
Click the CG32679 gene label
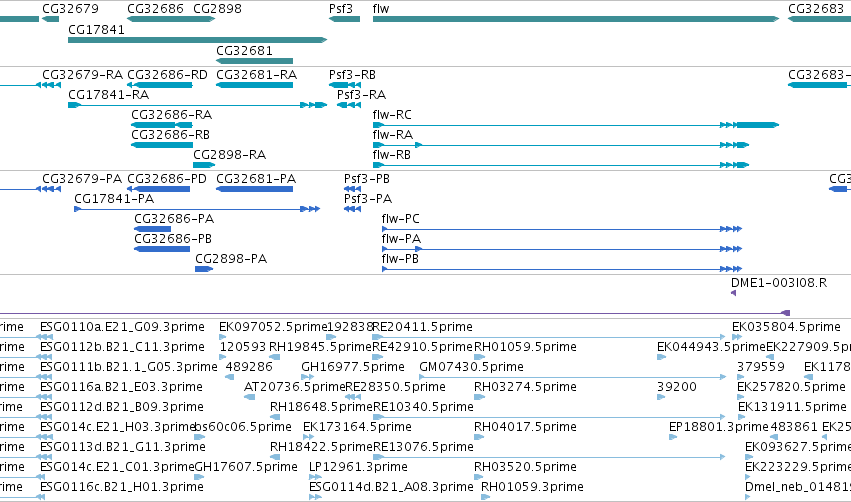coord(71,9)
